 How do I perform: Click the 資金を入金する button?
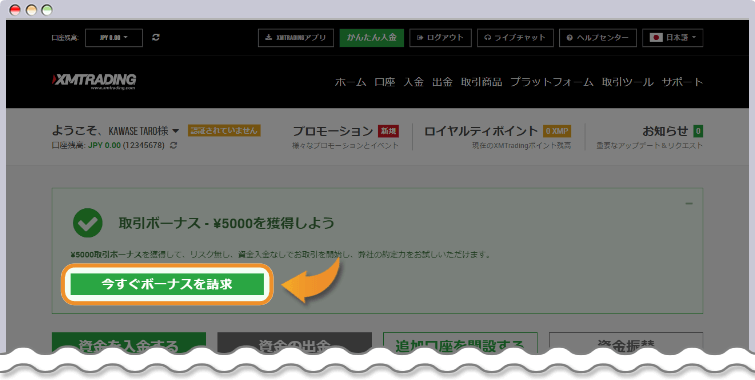click(x=129, y=343)
